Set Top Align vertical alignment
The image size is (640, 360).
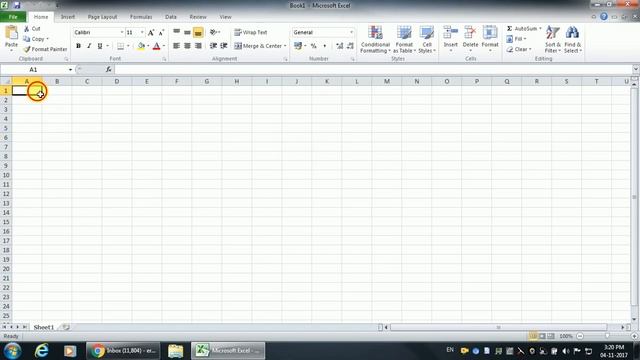176,32
